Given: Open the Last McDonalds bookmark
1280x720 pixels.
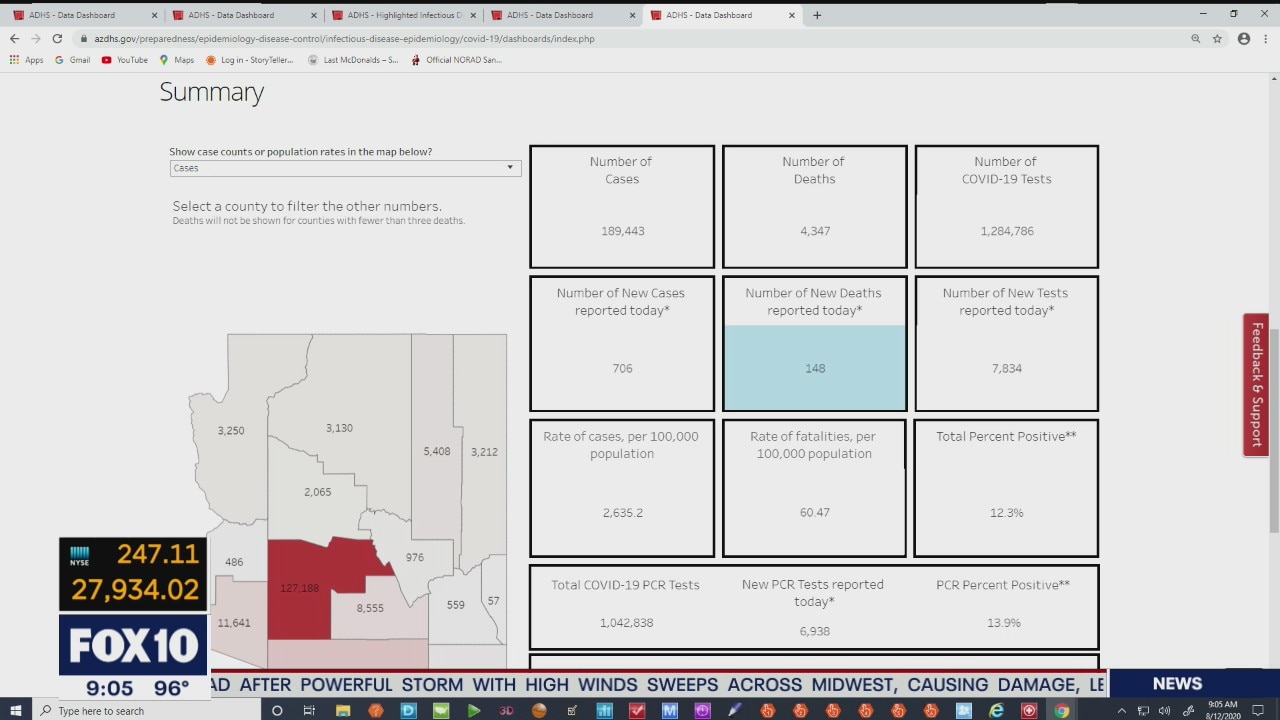Looking at the screenshot, I should [x=355, y=60].
